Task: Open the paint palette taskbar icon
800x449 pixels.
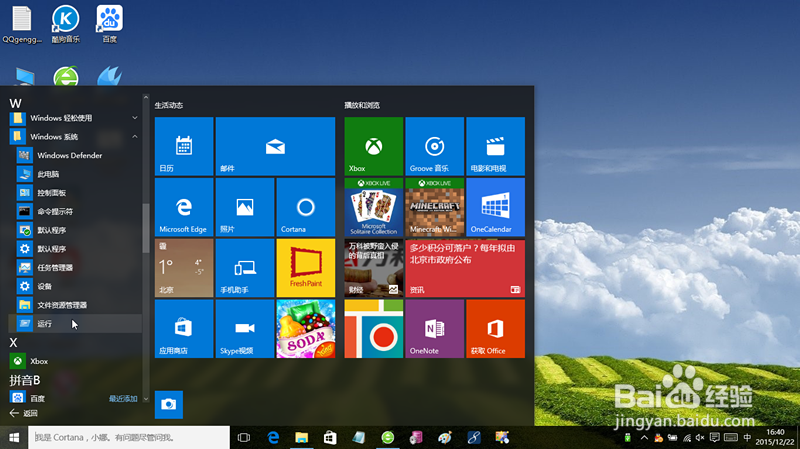Action: click(x=445, y=437)
